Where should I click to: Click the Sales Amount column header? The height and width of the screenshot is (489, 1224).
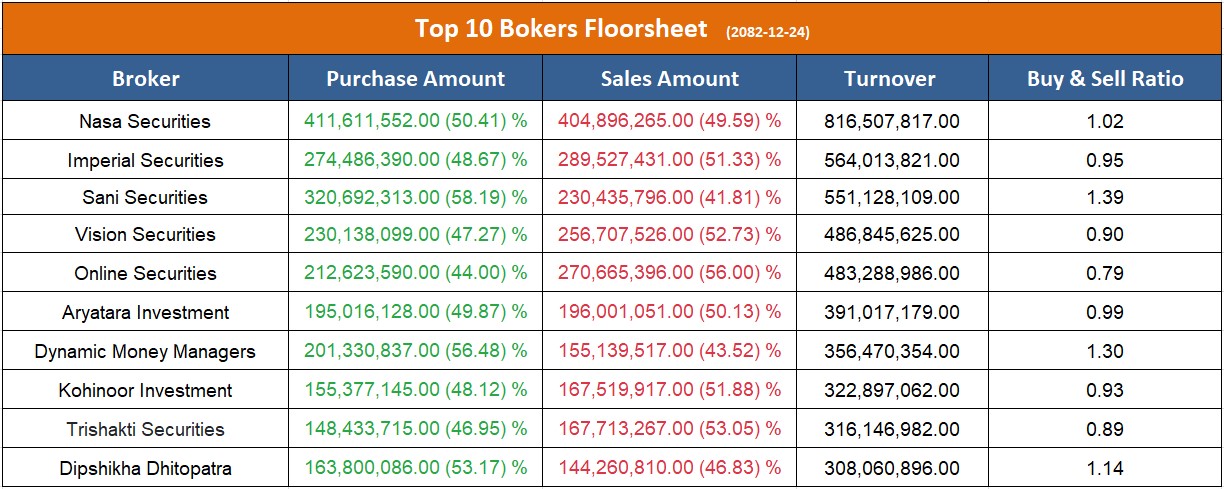(670, 79)
